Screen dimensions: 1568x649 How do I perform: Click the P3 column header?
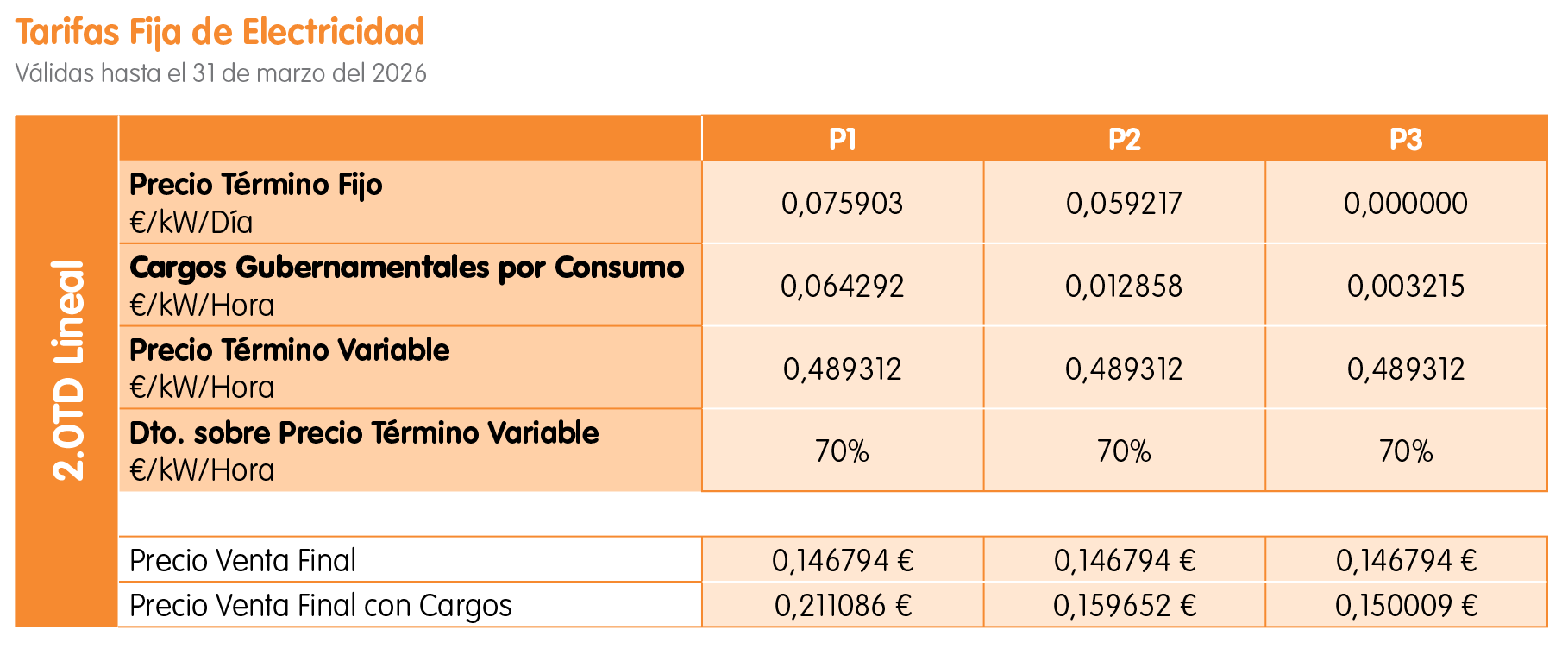coord(1405,139)
